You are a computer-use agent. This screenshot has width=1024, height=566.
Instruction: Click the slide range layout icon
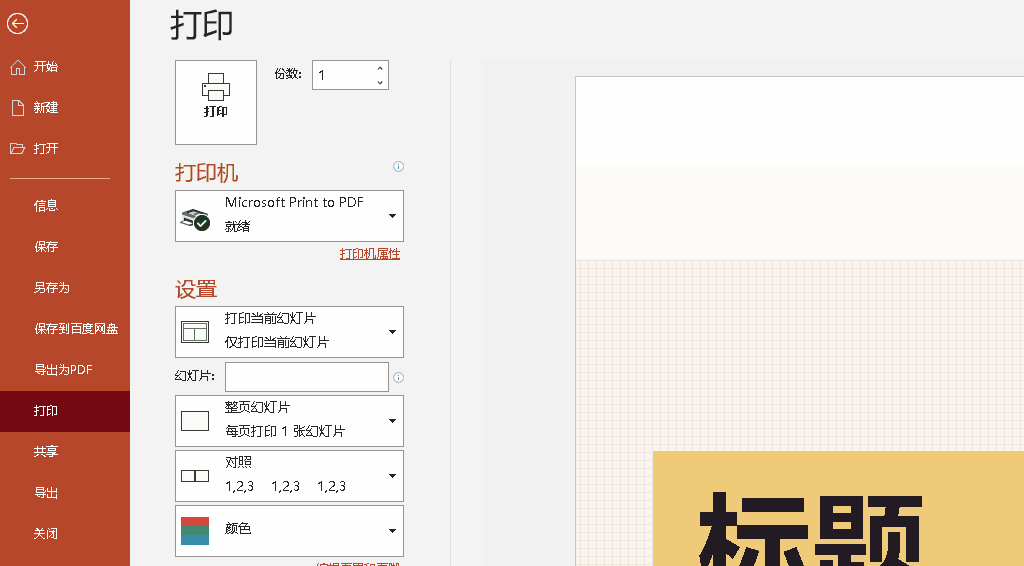[195, 332]
